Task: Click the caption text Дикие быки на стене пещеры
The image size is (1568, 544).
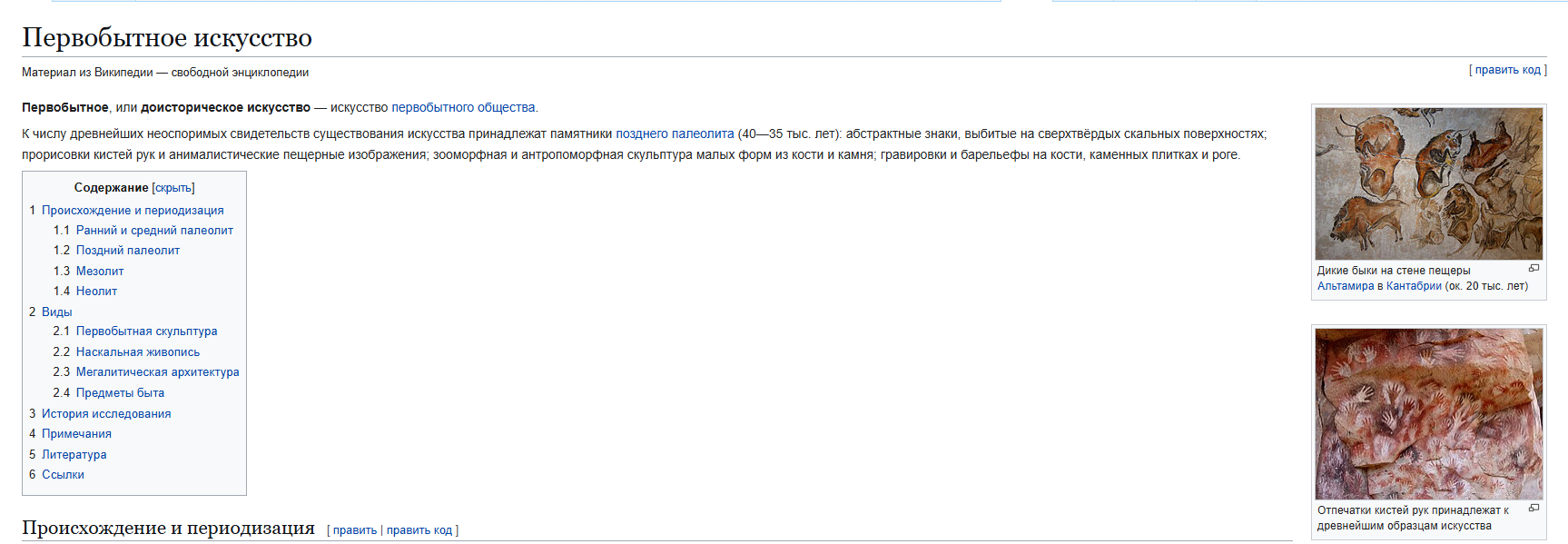Action: pos(1394,271)
